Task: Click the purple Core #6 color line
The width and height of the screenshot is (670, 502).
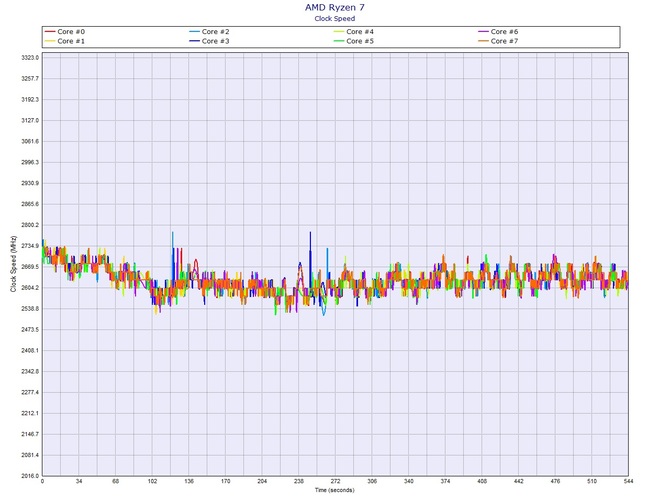Action: 483,32
